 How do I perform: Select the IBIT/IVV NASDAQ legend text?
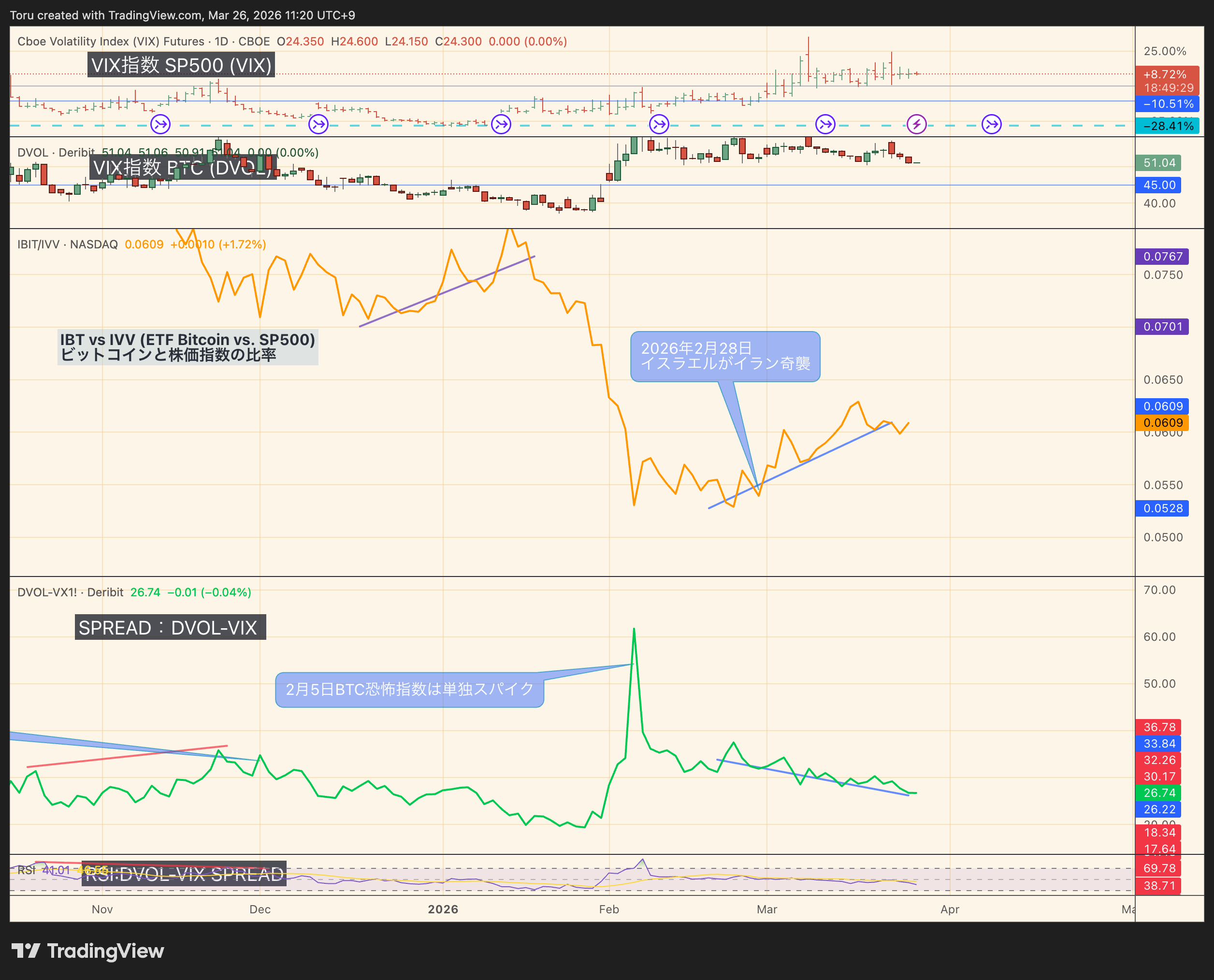point(68,245)
